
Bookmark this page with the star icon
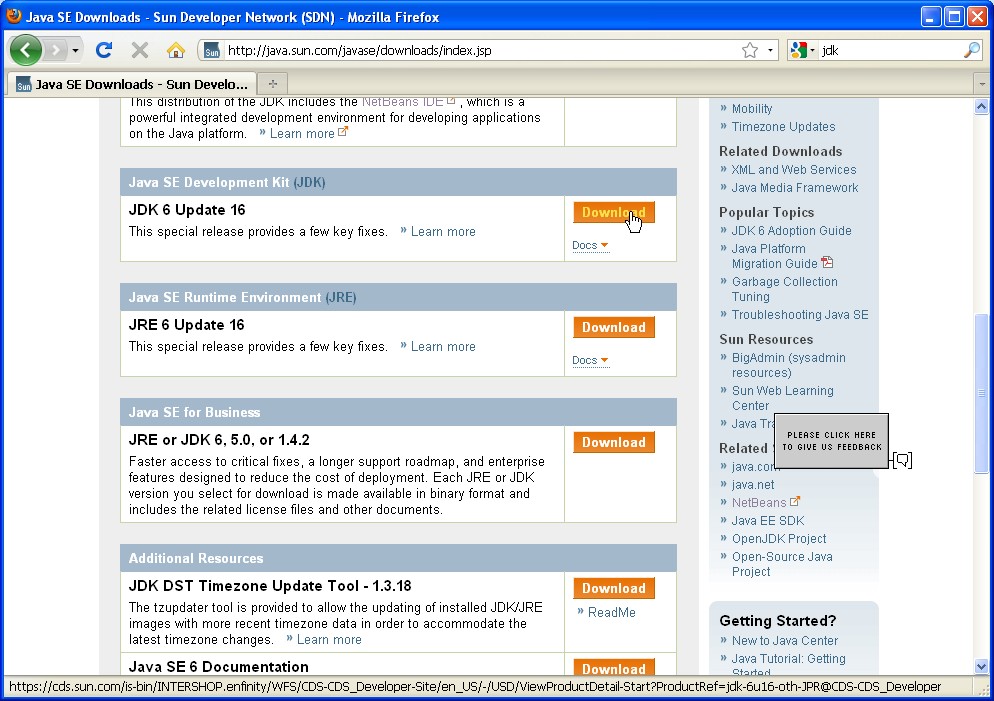tap(749, 50)
